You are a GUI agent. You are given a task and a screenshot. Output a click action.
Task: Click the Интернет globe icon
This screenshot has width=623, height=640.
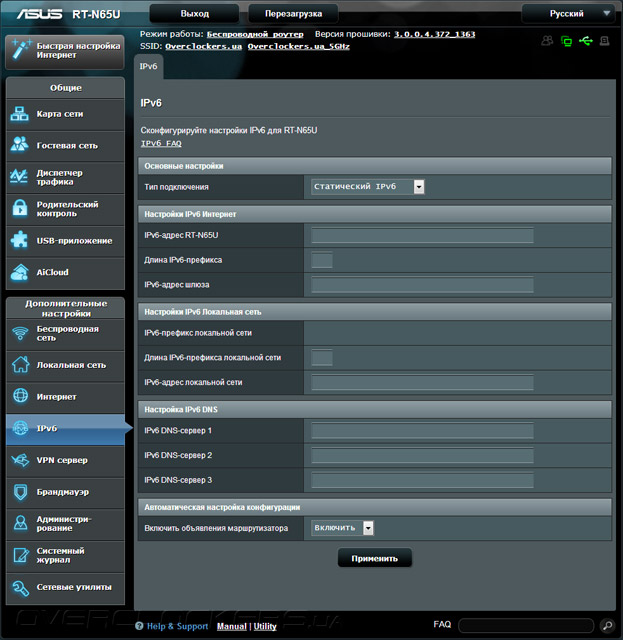[20, 396]
